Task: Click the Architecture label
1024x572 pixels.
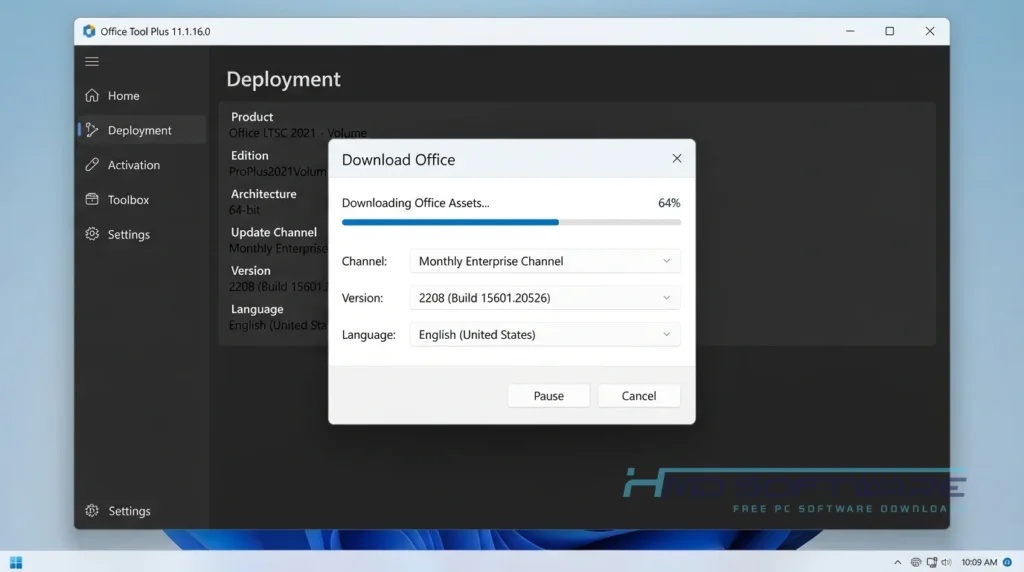Action: pyautogui.click(x=263, y=194)
